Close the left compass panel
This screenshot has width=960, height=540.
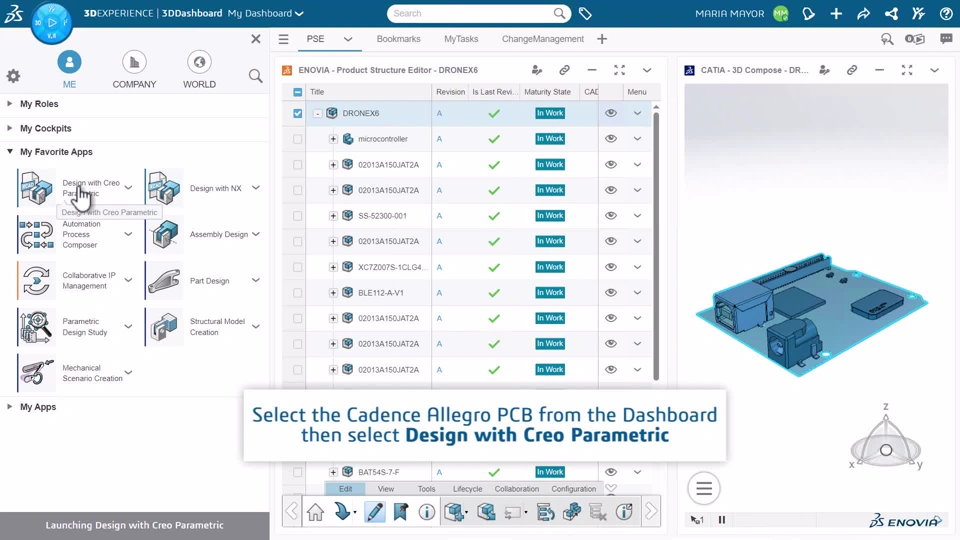(x=256, y=39)
